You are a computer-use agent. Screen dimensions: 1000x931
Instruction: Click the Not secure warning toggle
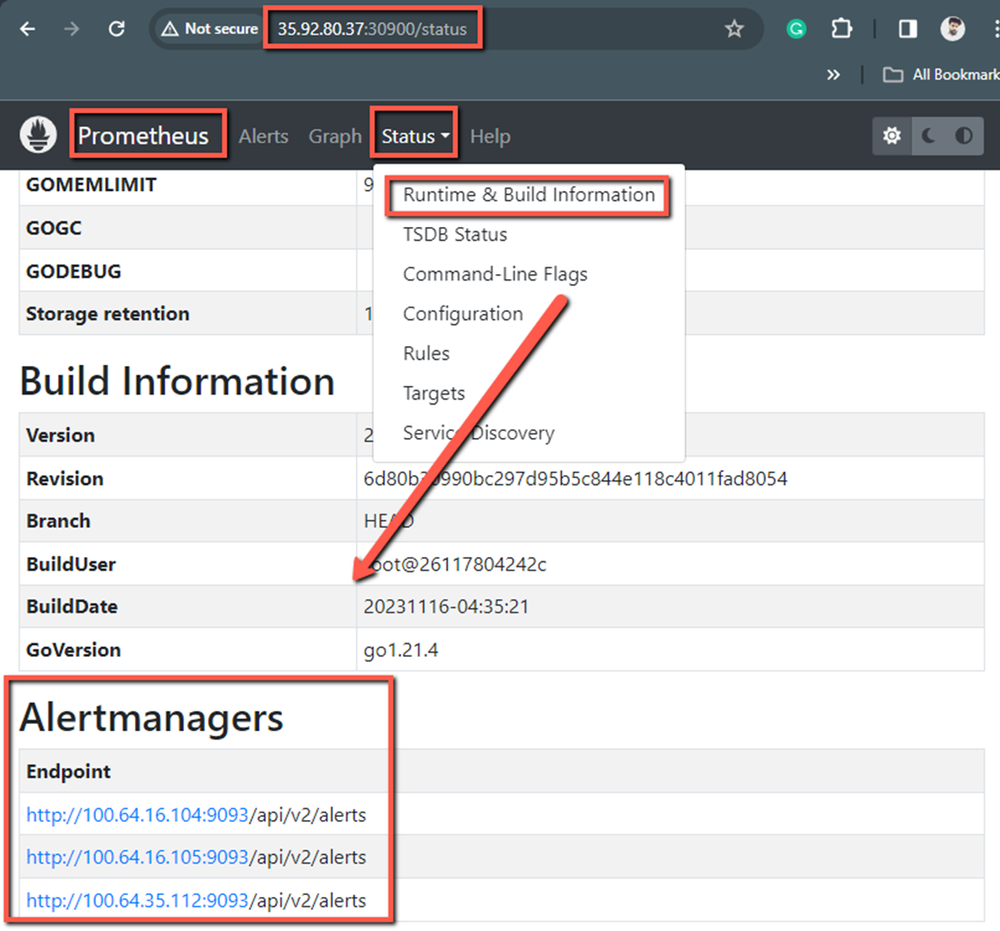(x=208, y=29)
